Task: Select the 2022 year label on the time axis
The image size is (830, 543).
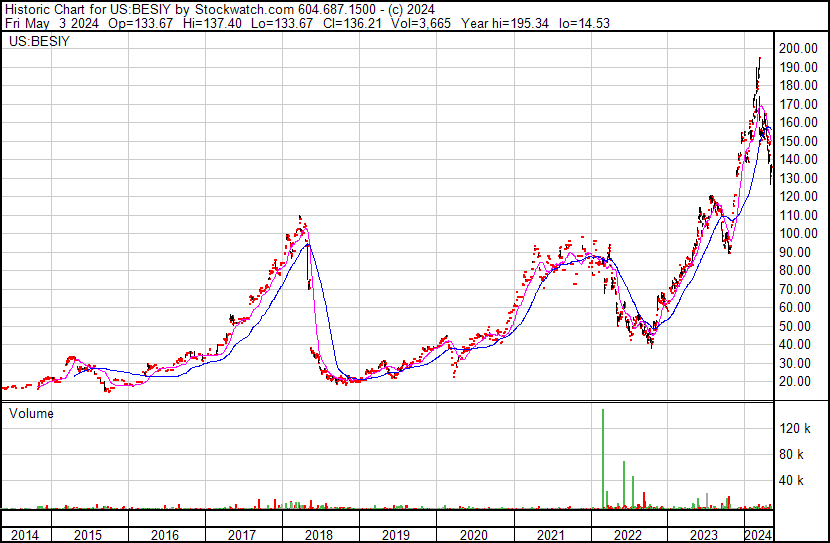Action: (628, 535)
